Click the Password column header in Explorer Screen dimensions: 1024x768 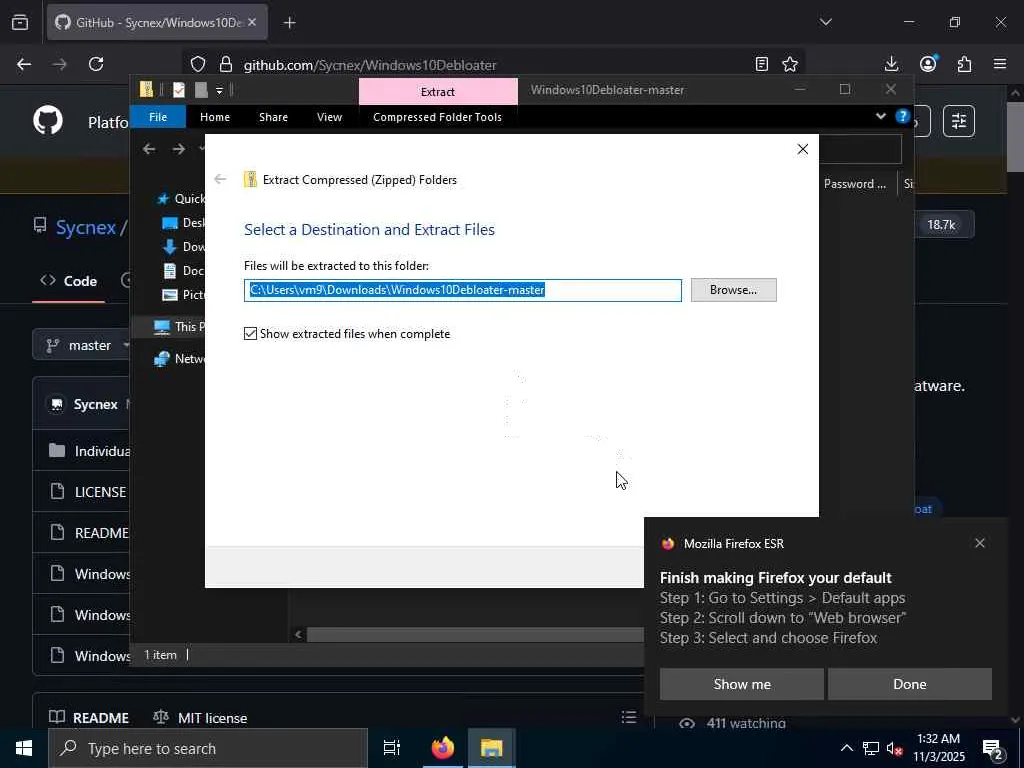pyautogui.click(x=858, y=184)
